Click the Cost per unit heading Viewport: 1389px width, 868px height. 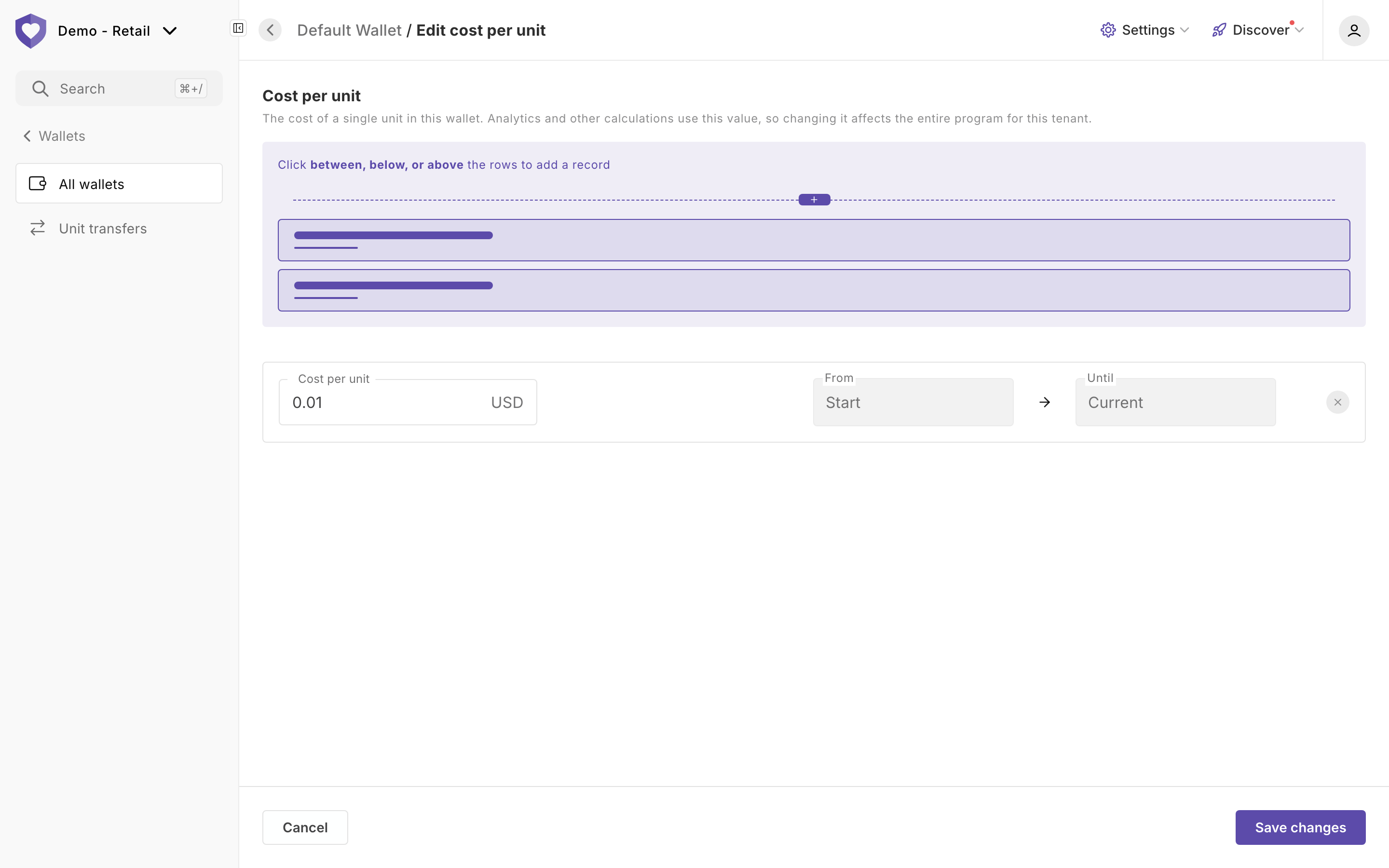click(311, 96)
